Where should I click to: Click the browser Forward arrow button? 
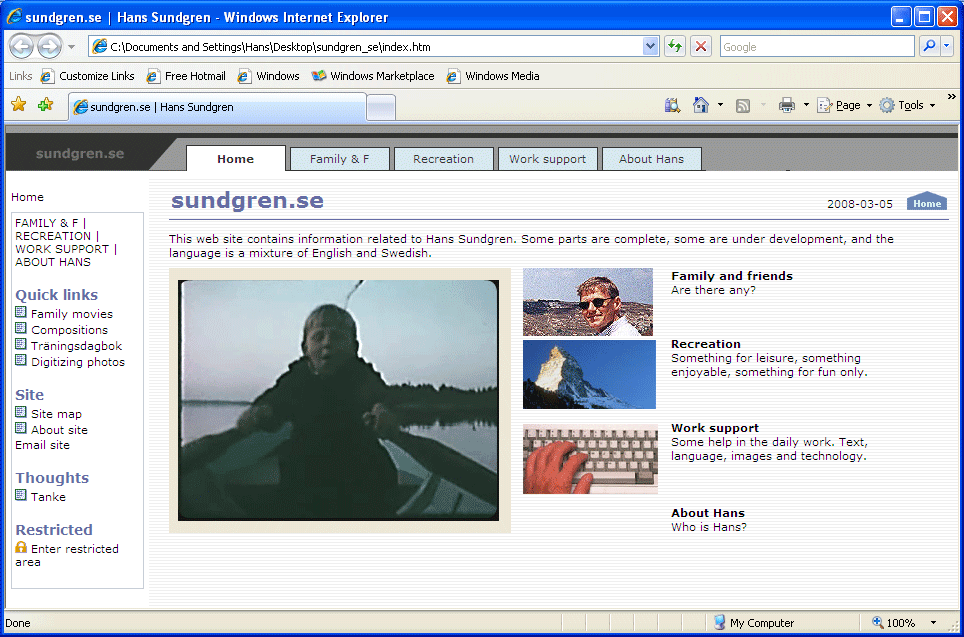click(x=49, y=47)
